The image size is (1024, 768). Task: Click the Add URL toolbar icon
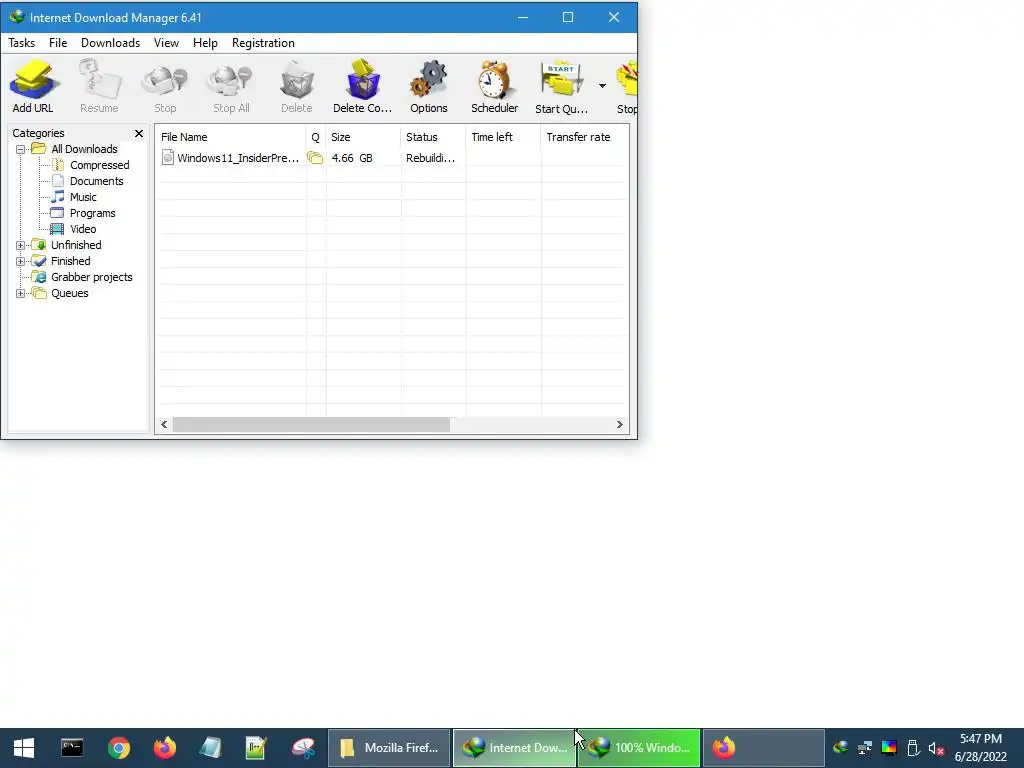tap(33, 87)
